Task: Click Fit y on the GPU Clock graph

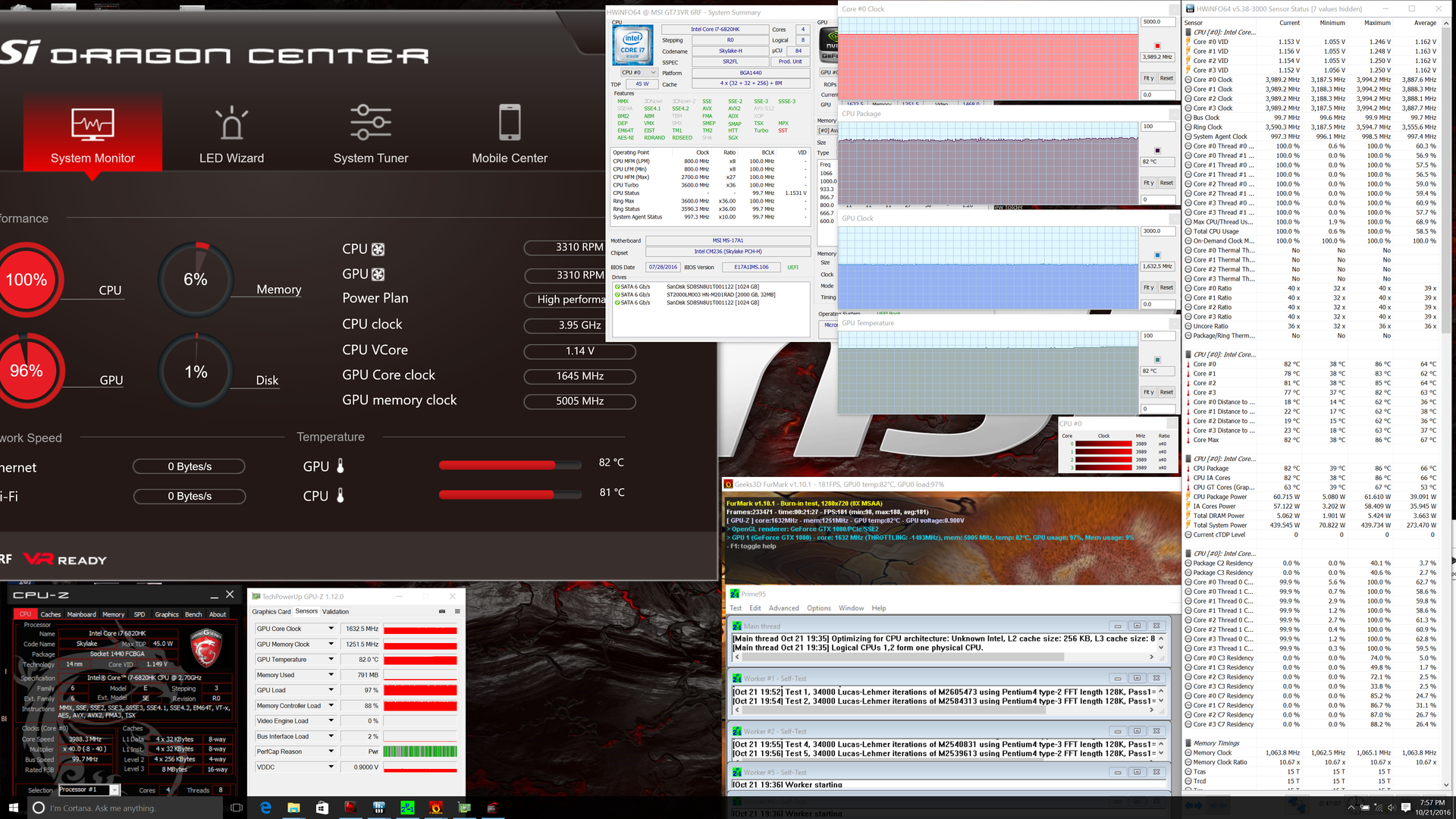Action: 1148,287
